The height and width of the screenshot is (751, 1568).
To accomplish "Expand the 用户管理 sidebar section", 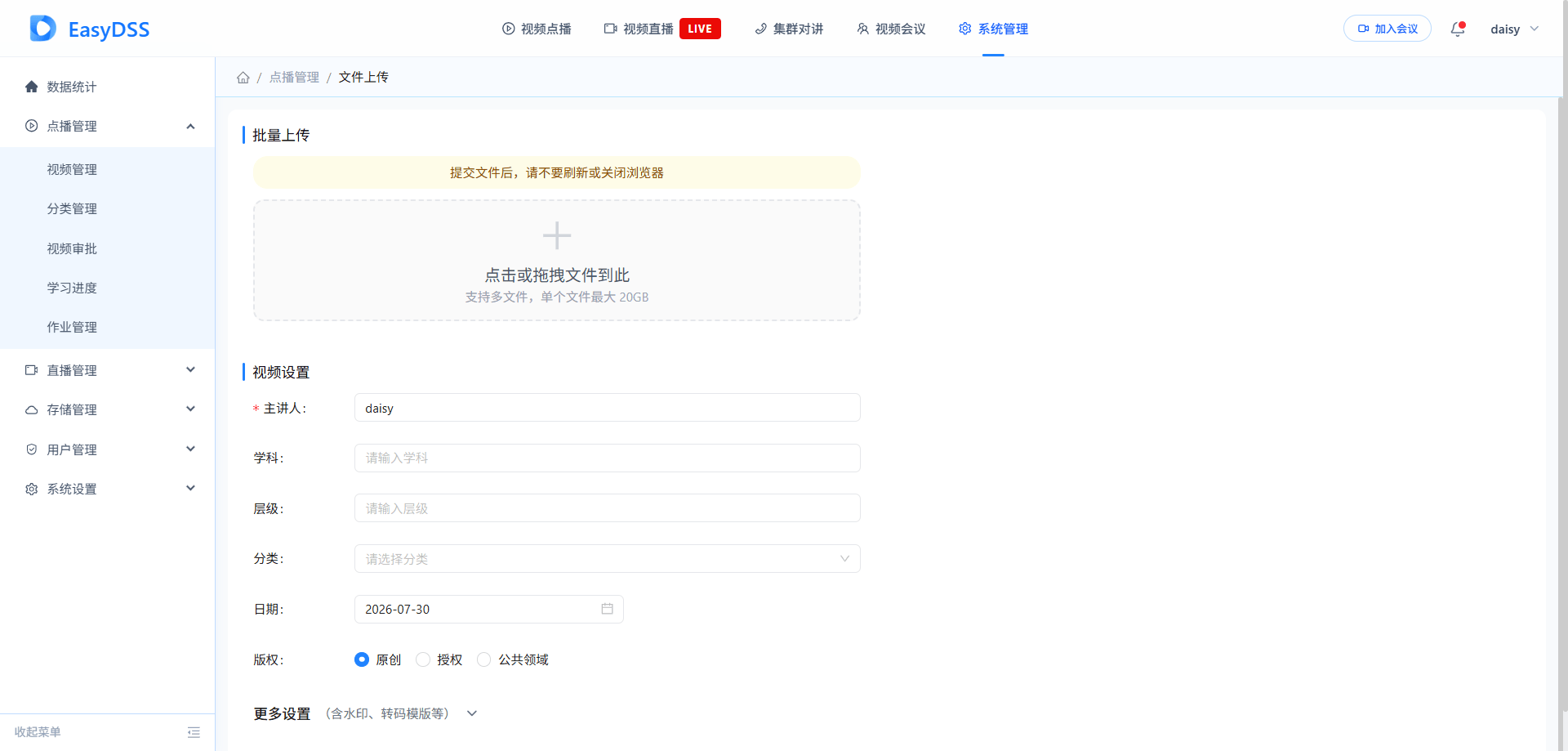I will pyautogui.click(x=190, y=449).
